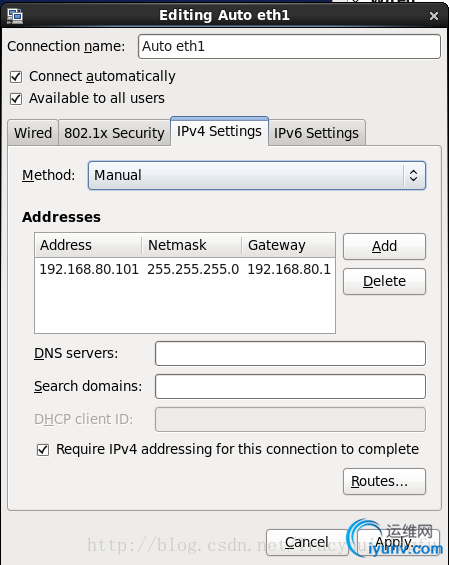Click the Method combo box arrows
449x565 pixels.
tap(413, 175)
